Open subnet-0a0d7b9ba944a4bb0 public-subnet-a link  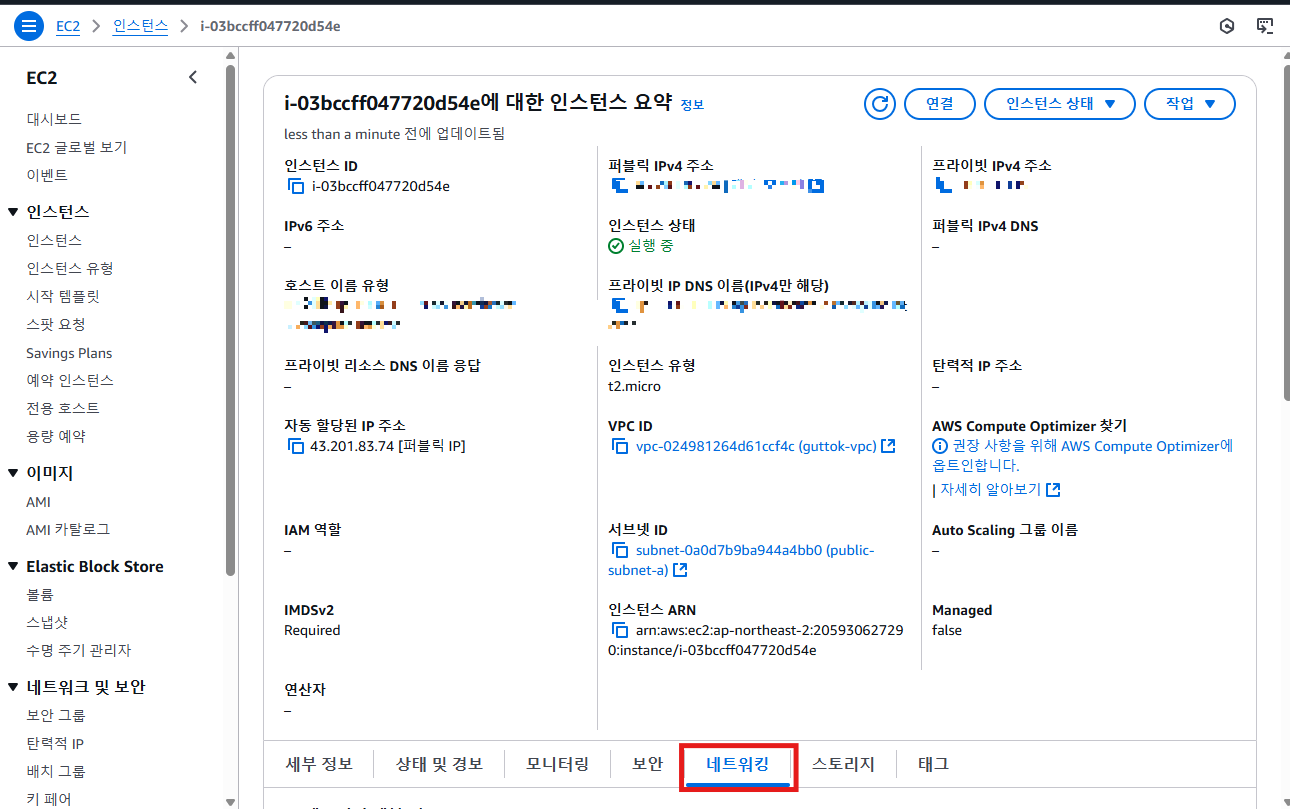[x=741, y=560]
